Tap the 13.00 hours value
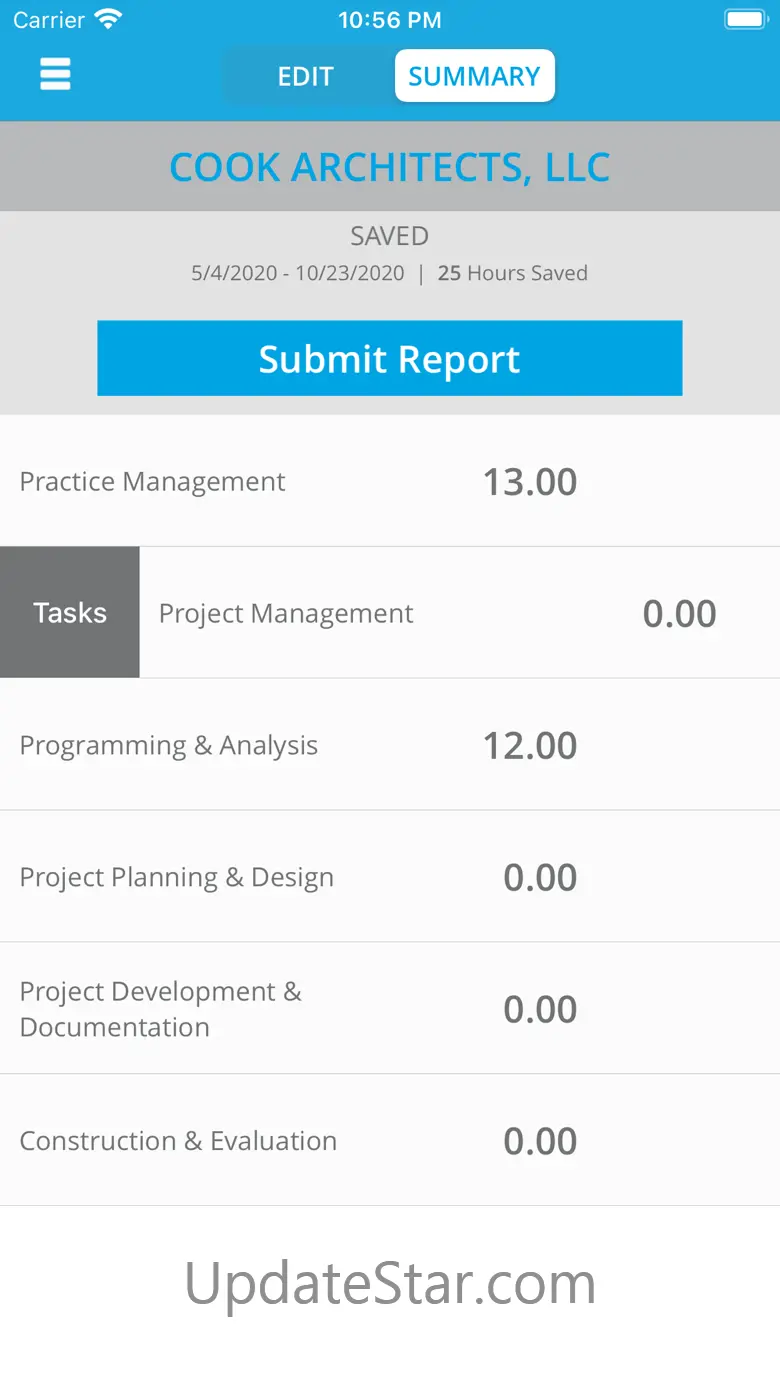780x1387 pixels. click(x=530, y=482)
